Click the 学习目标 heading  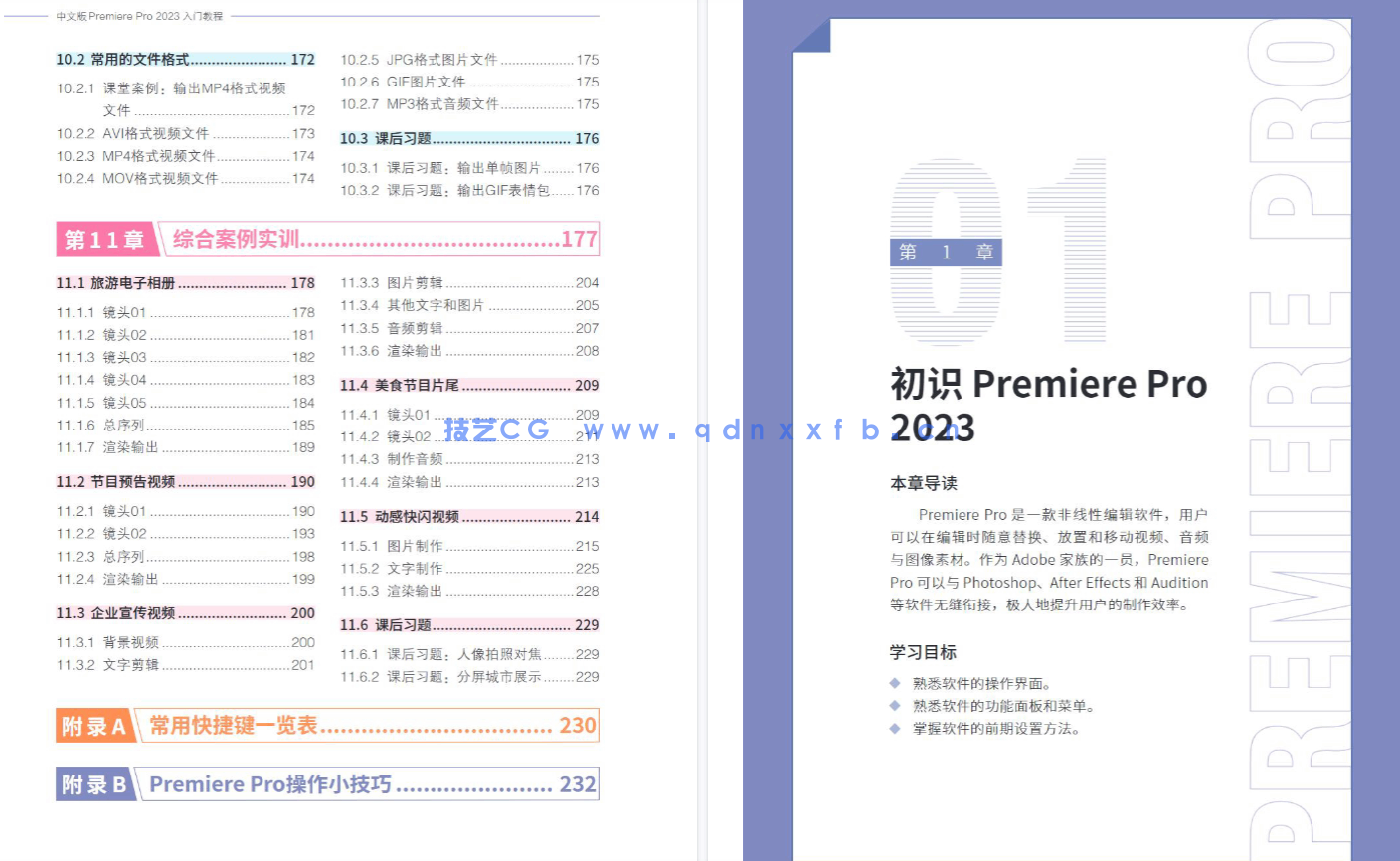point(923,652)
